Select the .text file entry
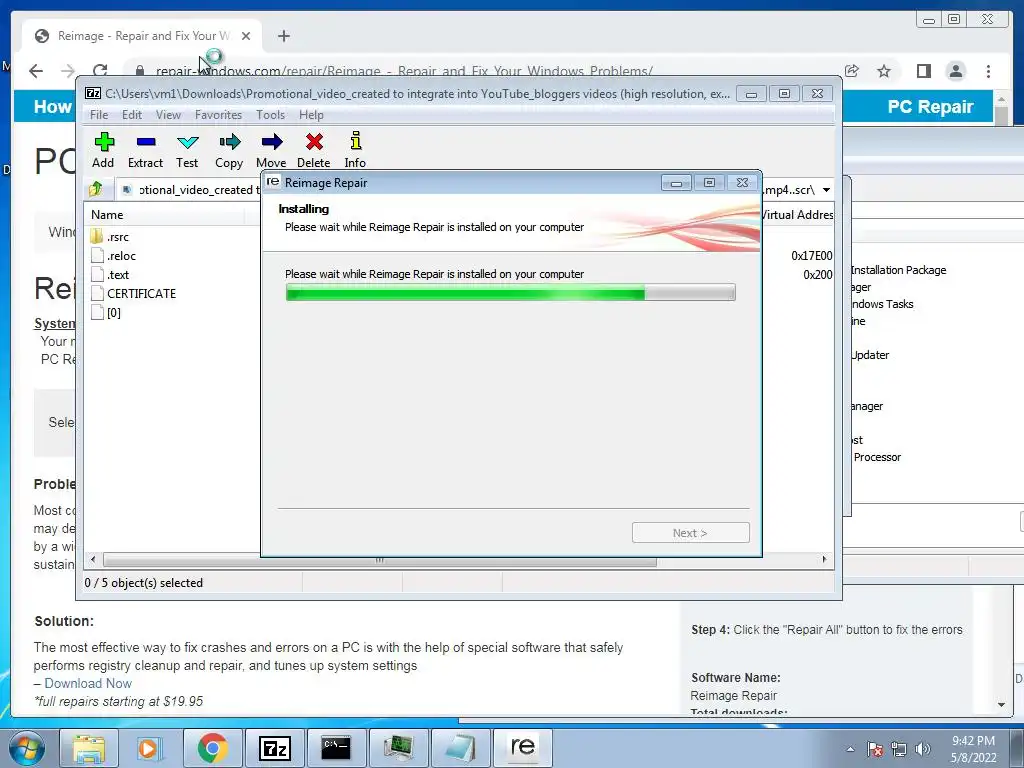Screen dimensions: 1024x768 click(x=110, y=274)
